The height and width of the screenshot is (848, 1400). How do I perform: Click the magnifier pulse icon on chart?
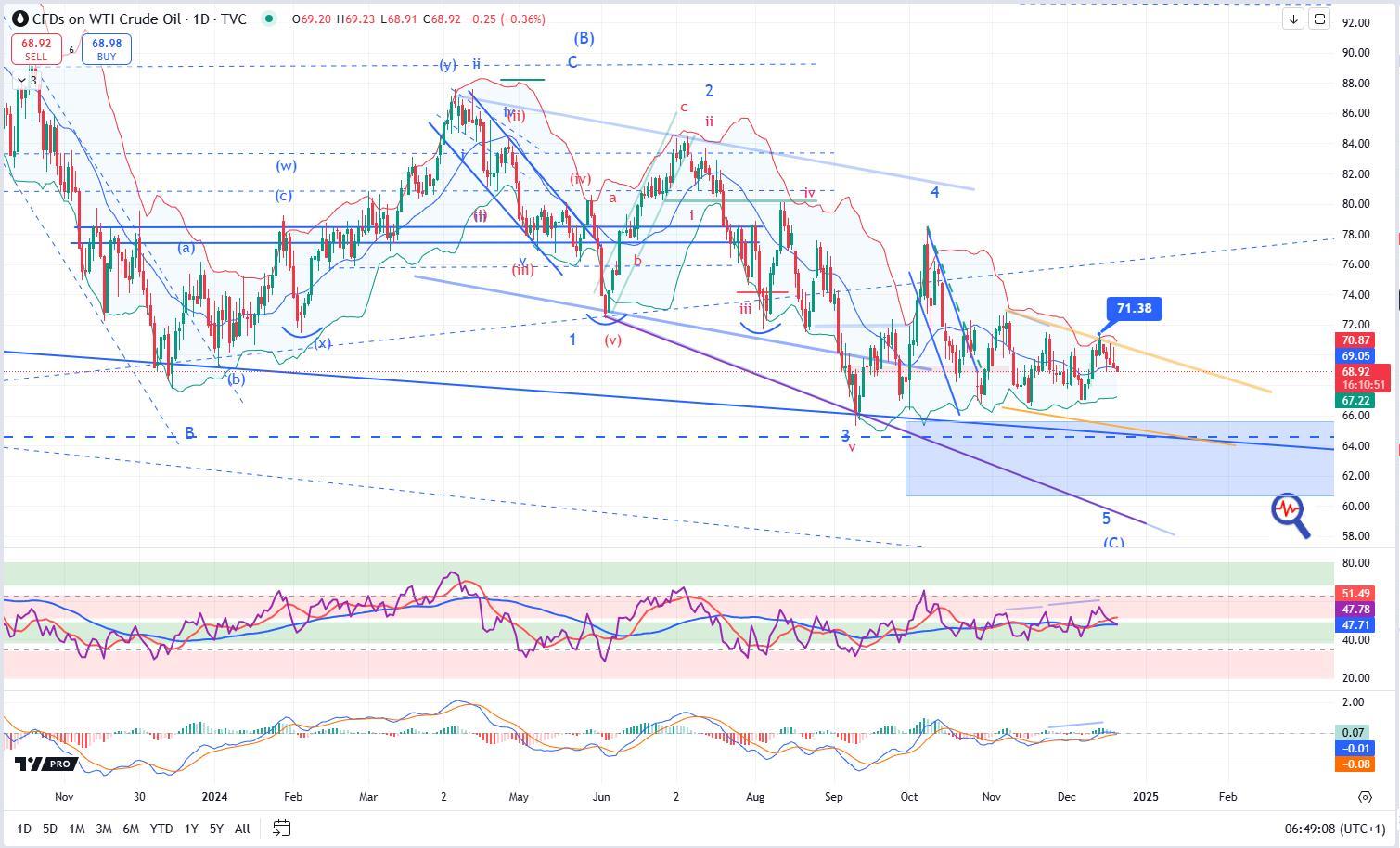pos(1291,515)
